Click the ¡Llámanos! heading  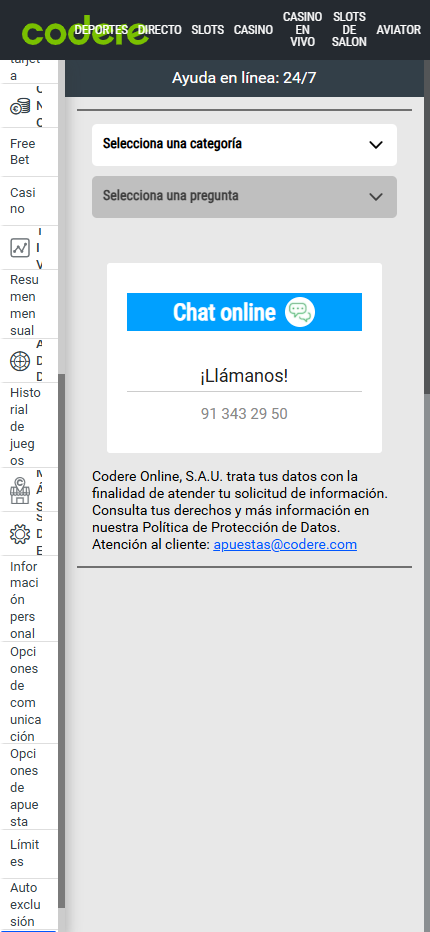click(244, 376)
